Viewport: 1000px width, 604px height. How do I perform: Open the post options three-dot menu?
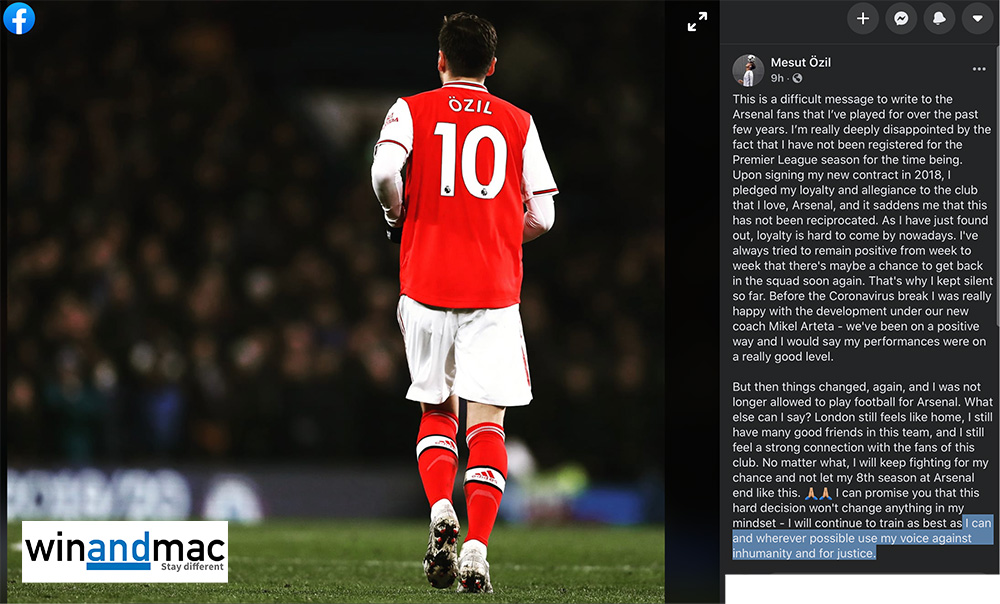[979, 69]
